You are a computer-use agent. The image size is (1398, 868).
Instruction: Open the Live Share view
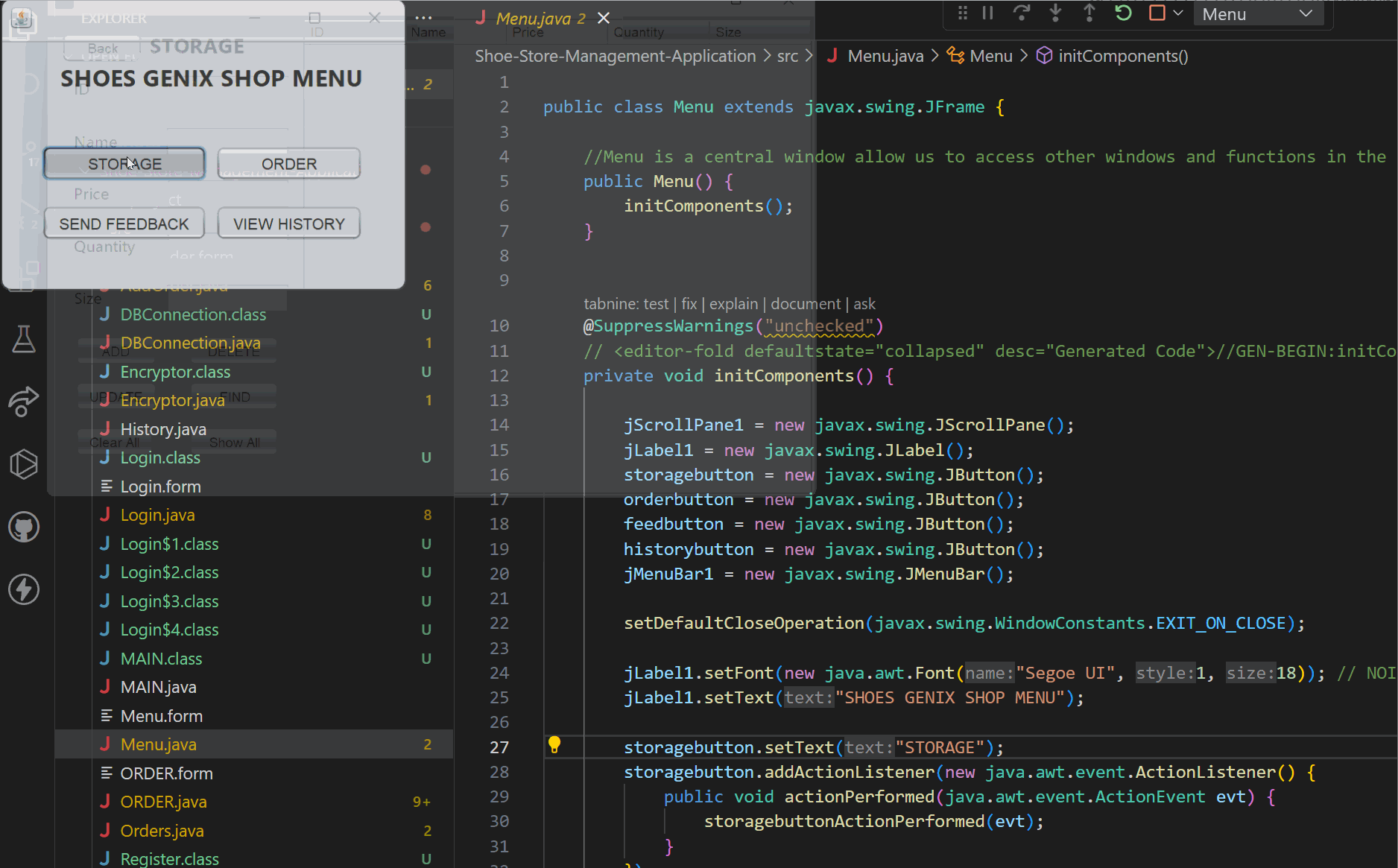coord(23,402)
